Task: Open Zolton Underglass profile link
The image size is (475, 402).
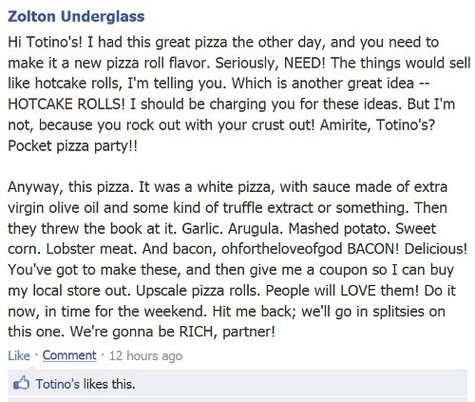Action: point(76,17)
